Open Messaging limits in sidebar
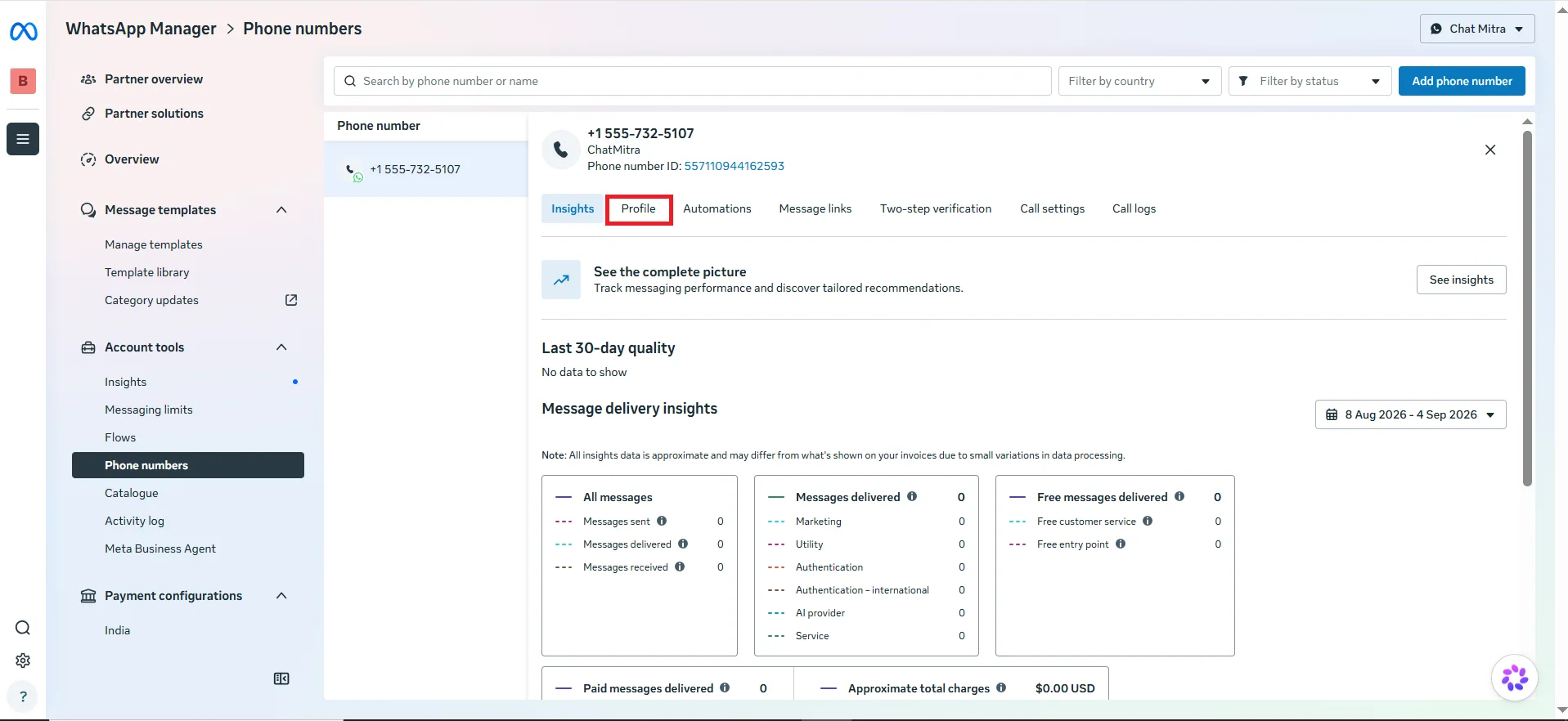 [x=149, y=410]
